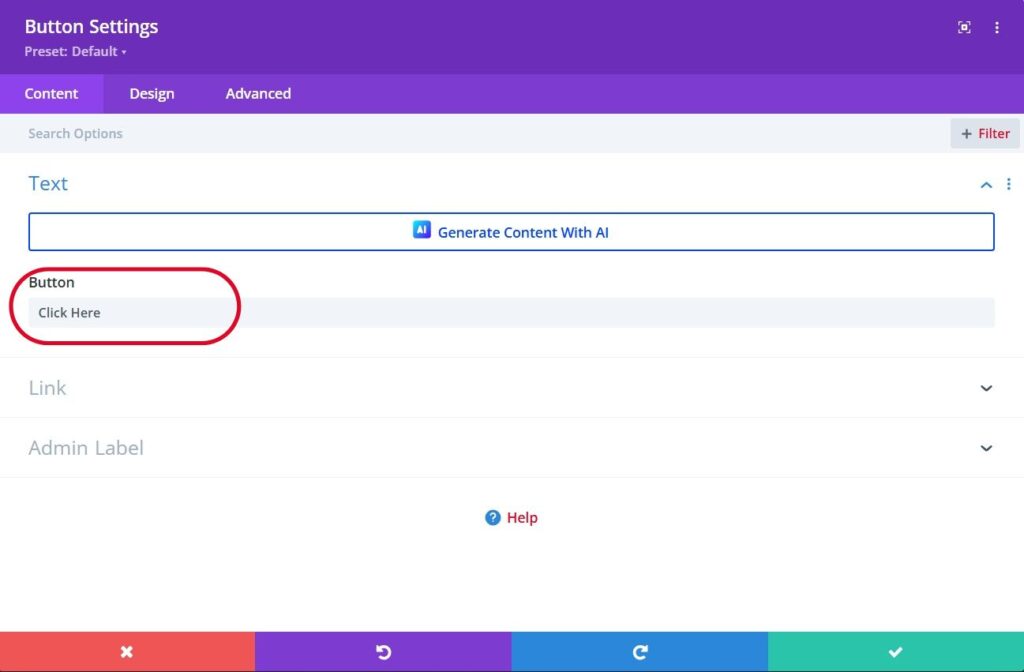Undo the last change

coord(383,652)
